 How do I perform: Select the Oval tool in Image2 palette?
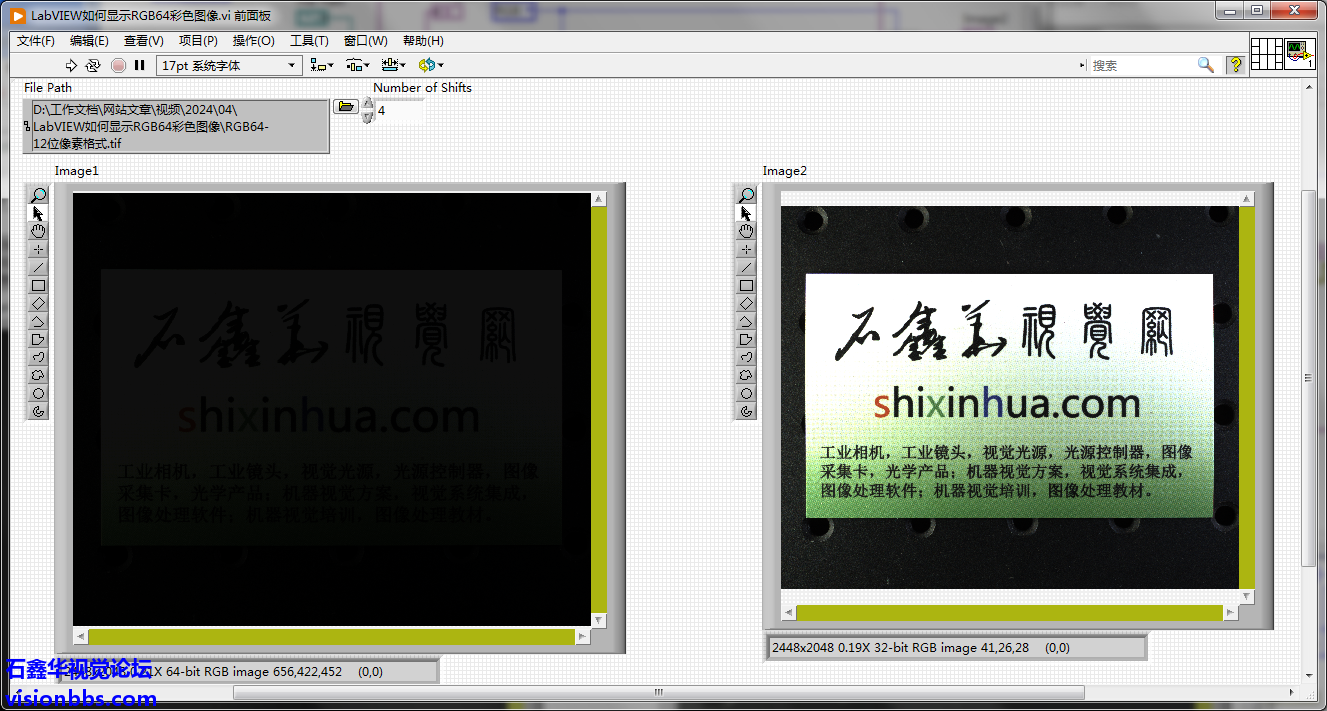(x=746, y=393)
